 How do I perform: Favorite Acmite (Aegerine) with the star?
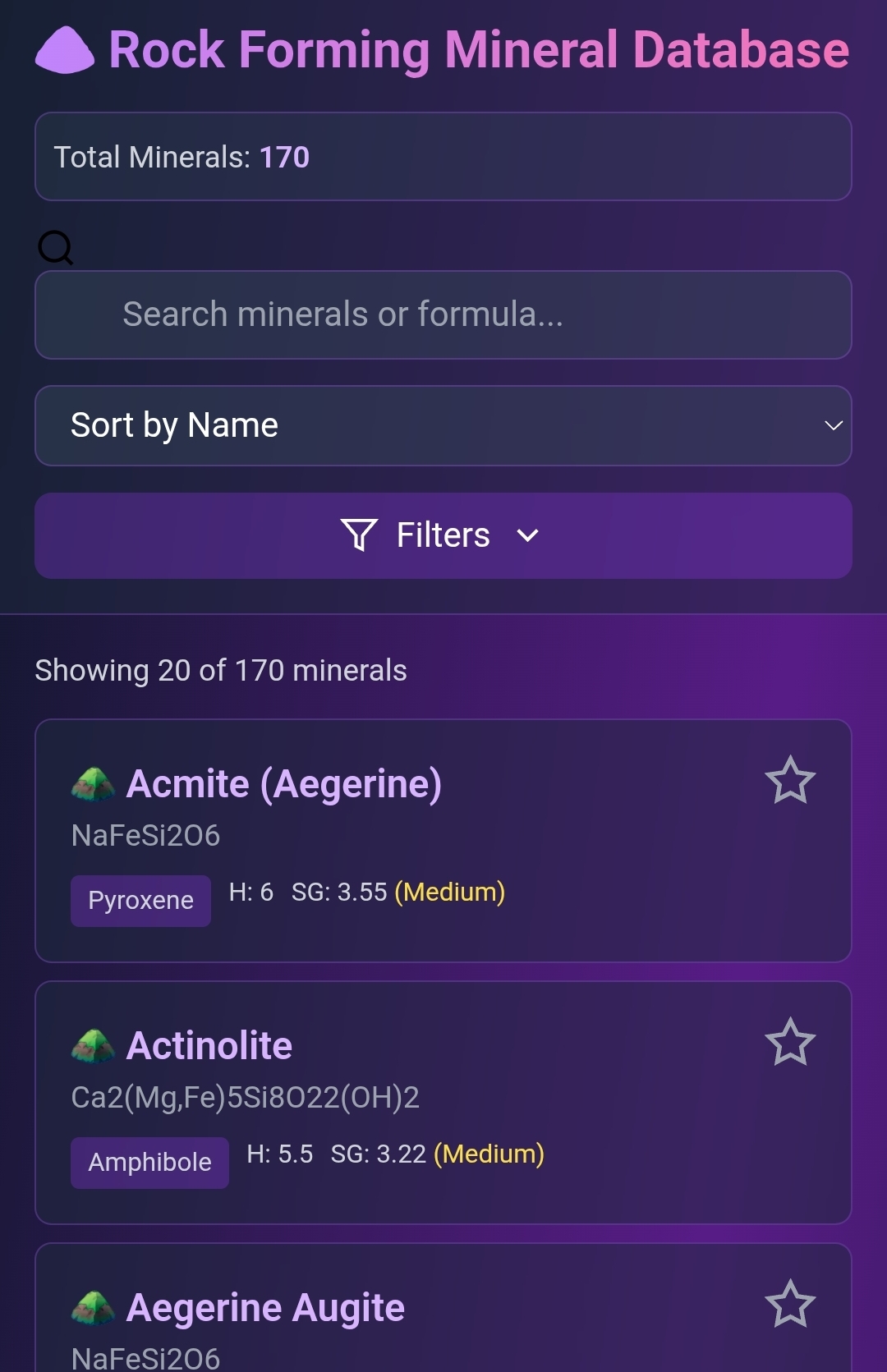(790, 780)
